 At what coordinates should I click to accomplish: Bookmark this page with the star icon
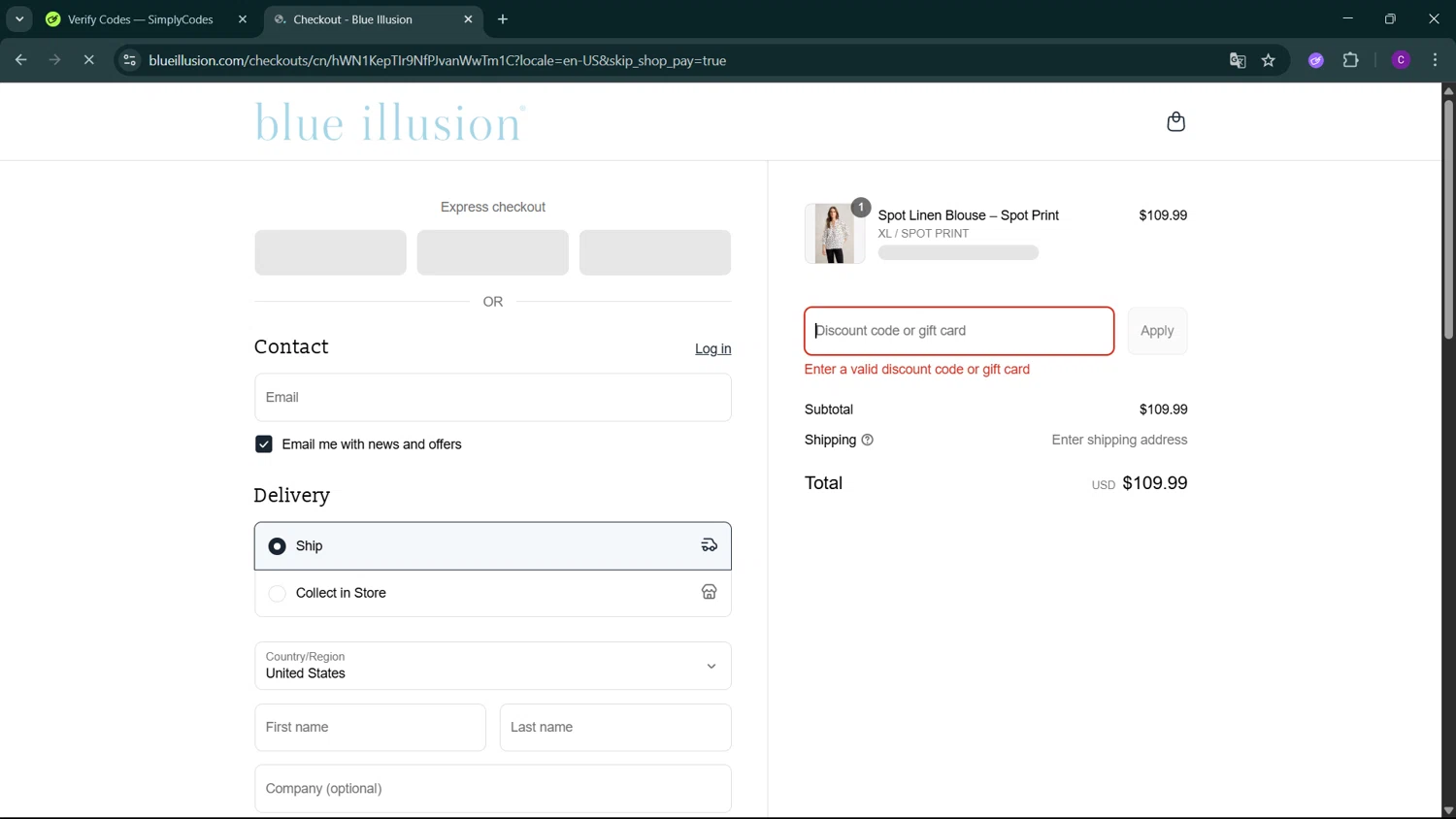pos(1269,60)
